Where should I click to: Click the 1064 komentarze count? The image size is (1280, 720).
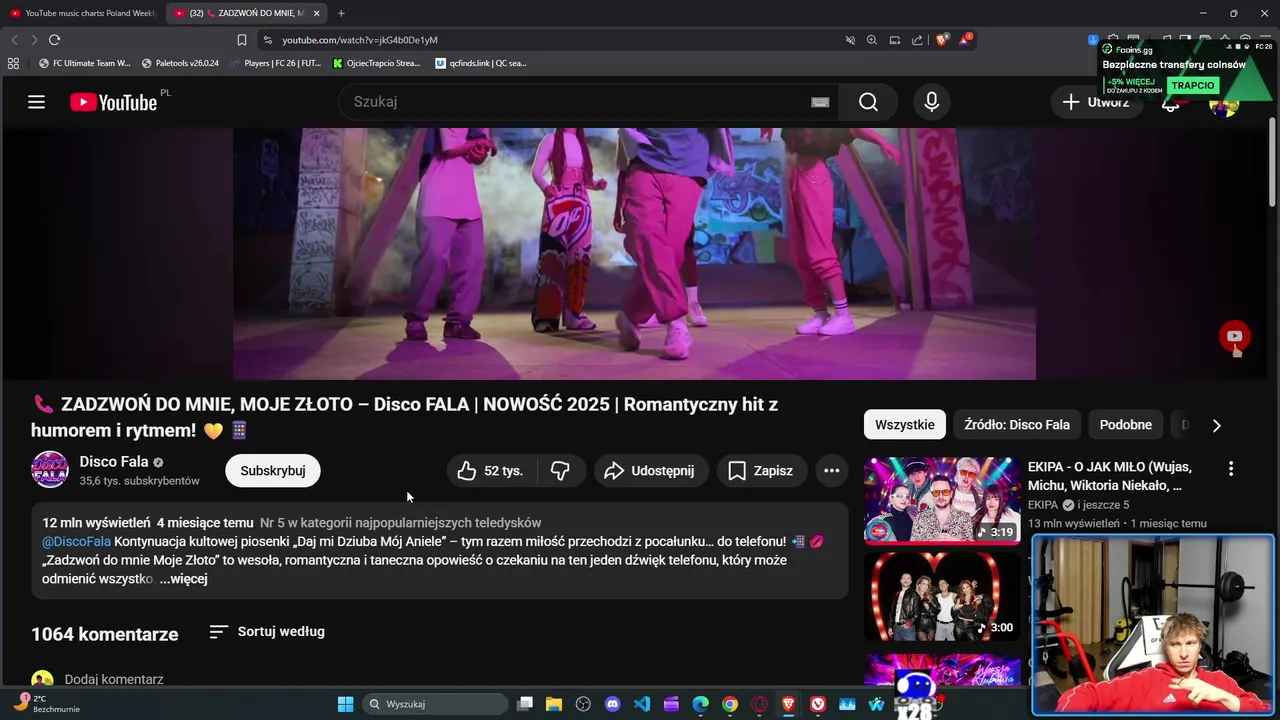click(105, 634)
